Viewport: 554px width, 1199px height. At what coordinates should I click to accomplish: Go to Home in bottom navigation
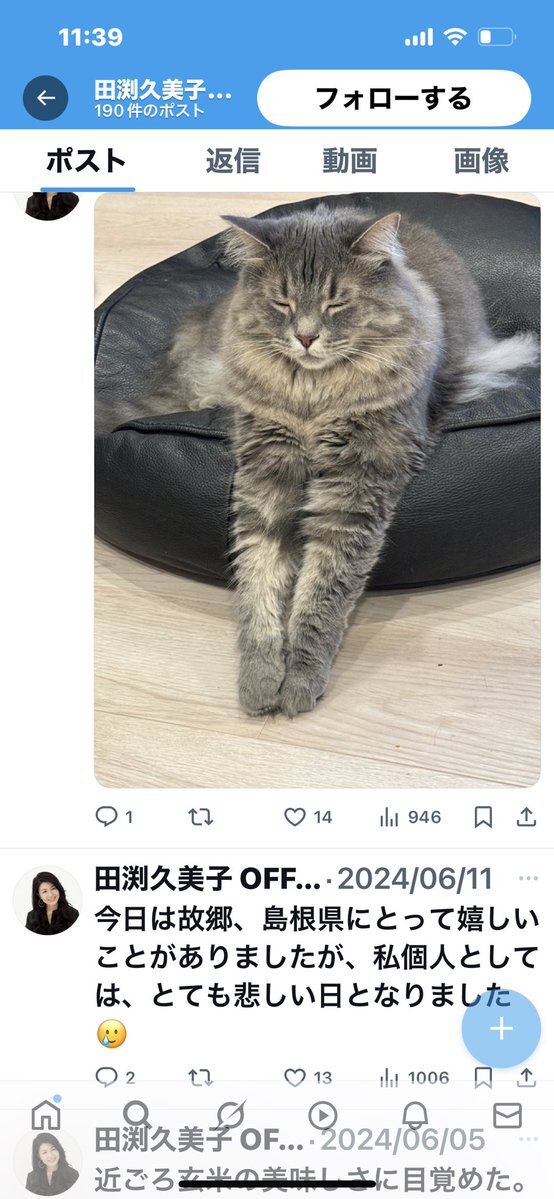click(x=46, y=1116)
